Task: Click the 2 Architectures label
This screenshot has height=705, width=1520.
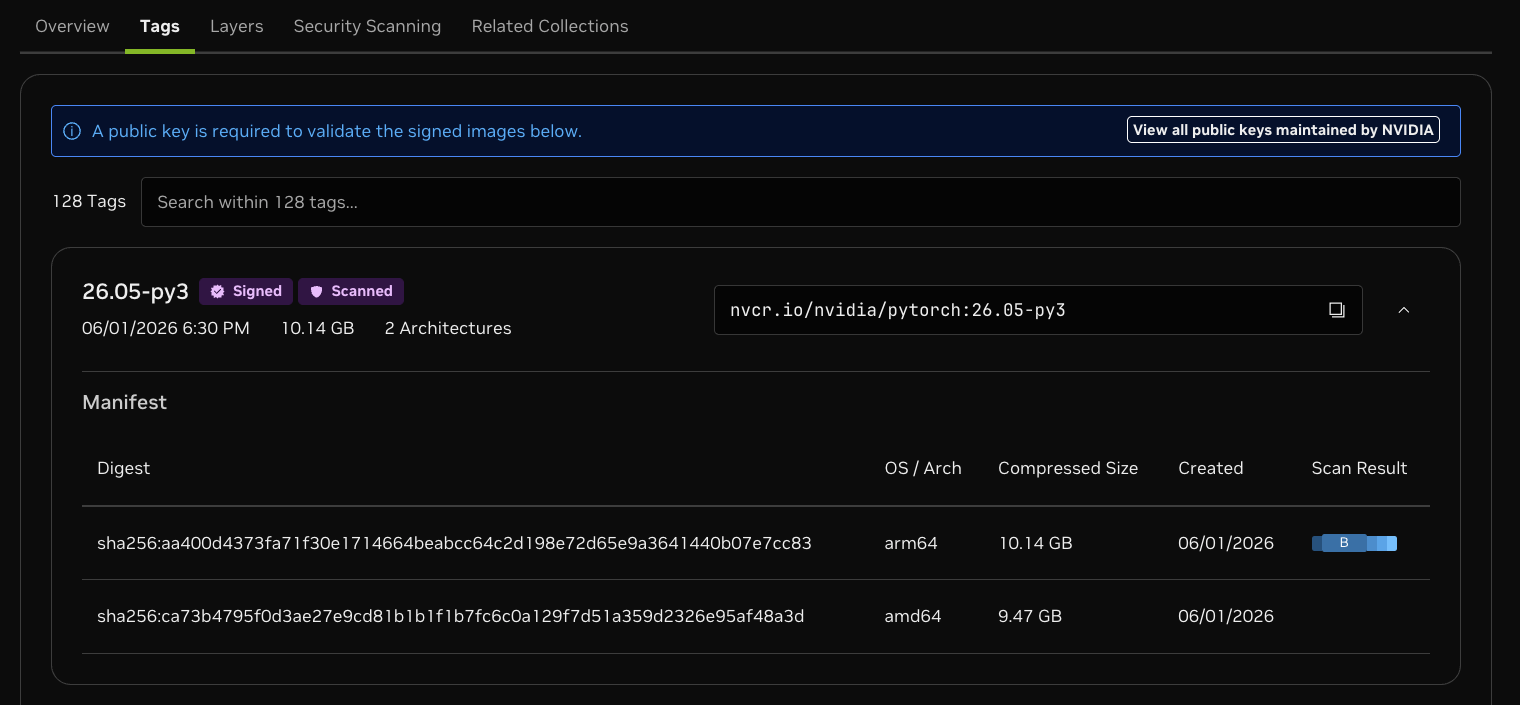Action: [x=448, y=328]
